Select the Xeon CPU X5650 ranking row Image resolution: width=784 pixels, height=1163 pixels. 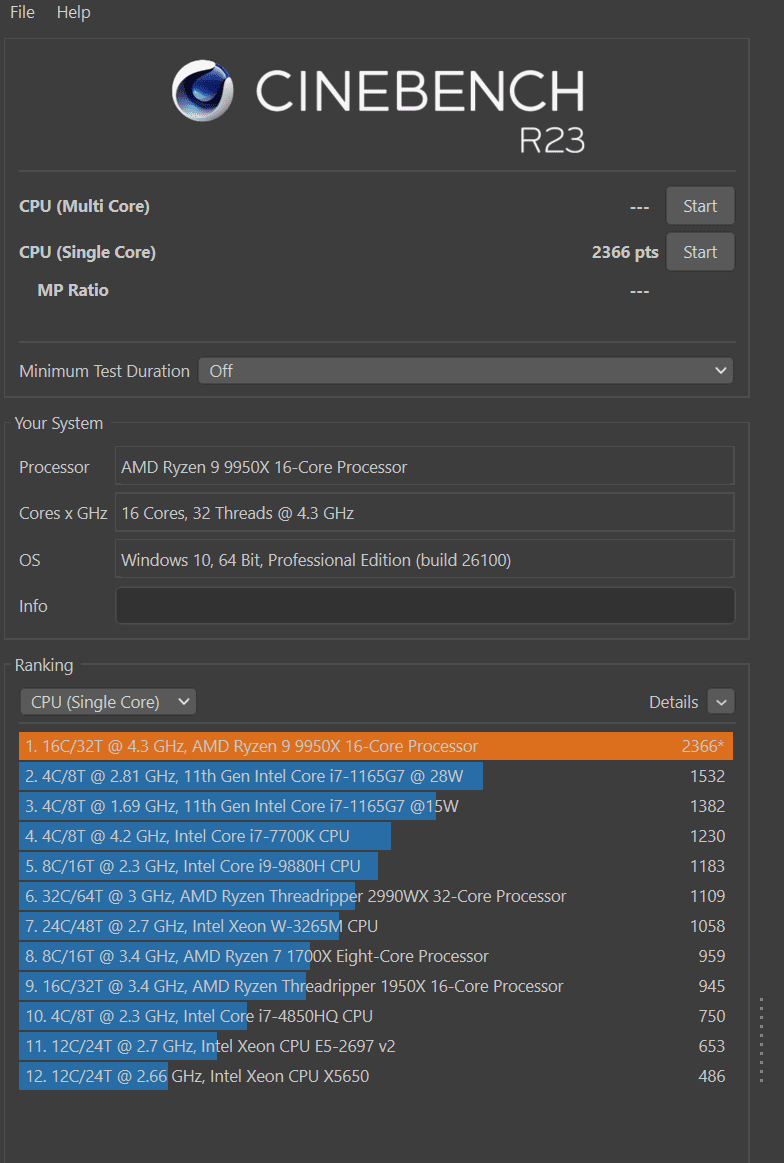tap(376, 1076)
